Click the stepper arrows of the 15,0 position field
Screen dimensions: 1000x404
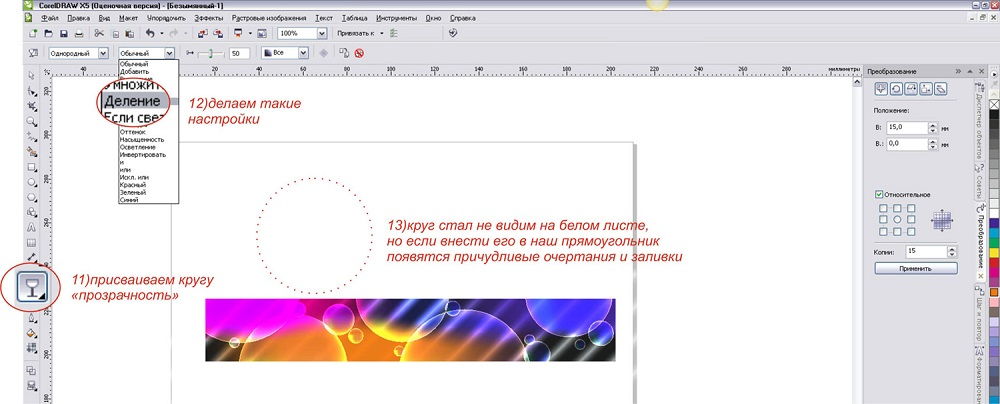pos(932,128)
